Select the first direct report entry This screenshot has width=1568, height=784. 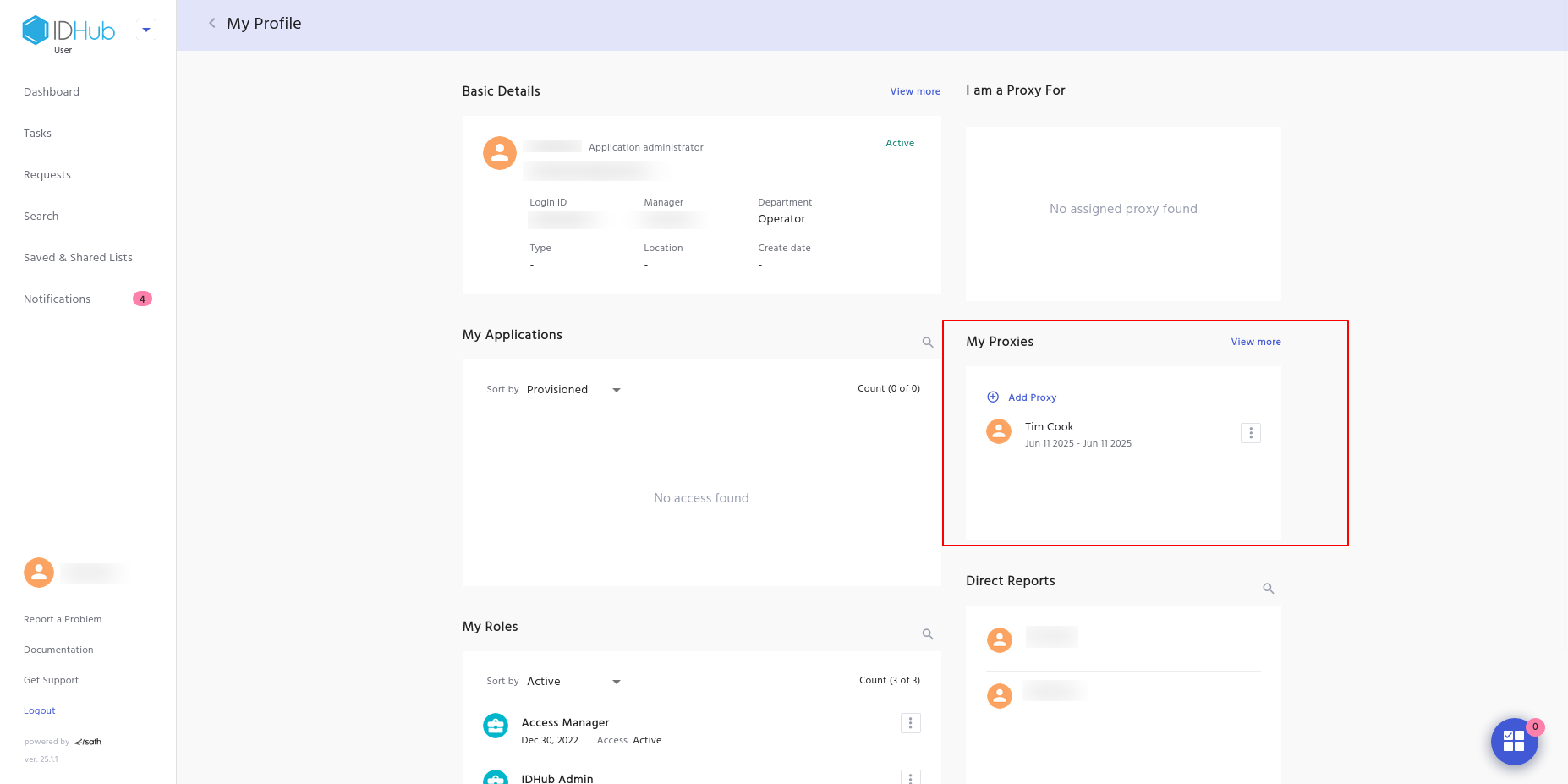tap(1051, 639)
